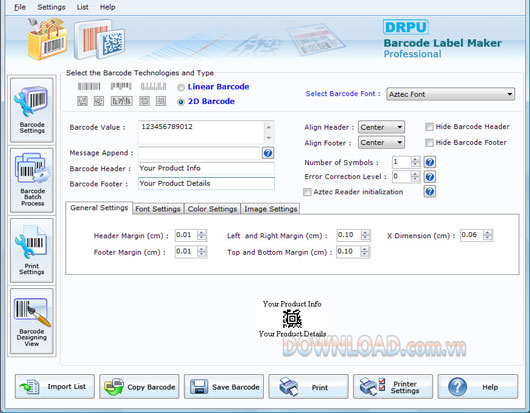Click the last 2D barcode sample icon
Screen dimensions: 530x413
[161, 101]
